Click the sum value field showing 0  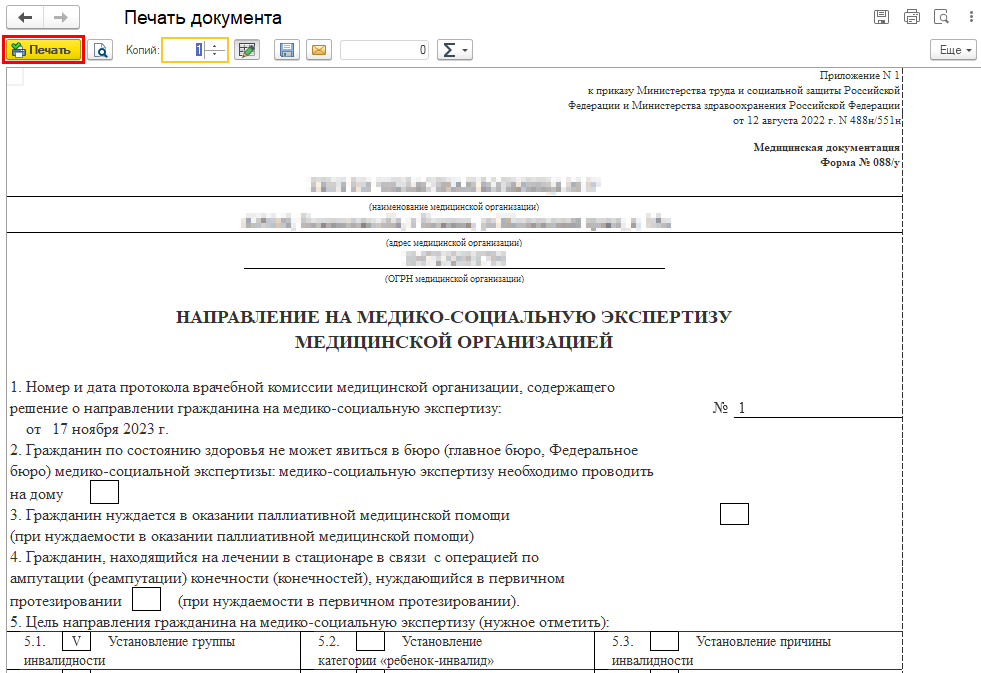(385, 50)
